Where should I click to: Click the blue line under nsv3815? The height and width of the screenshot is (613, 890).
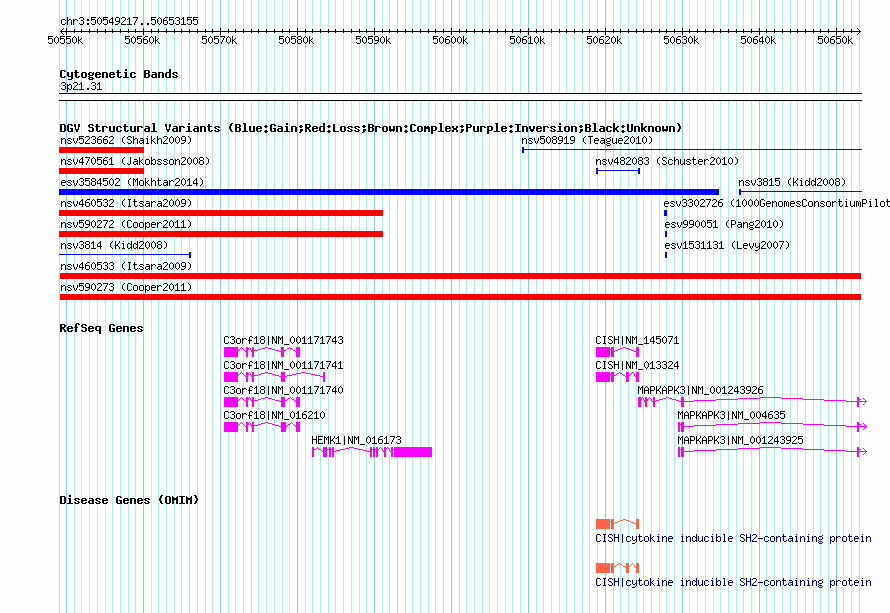tap(800, 192)
